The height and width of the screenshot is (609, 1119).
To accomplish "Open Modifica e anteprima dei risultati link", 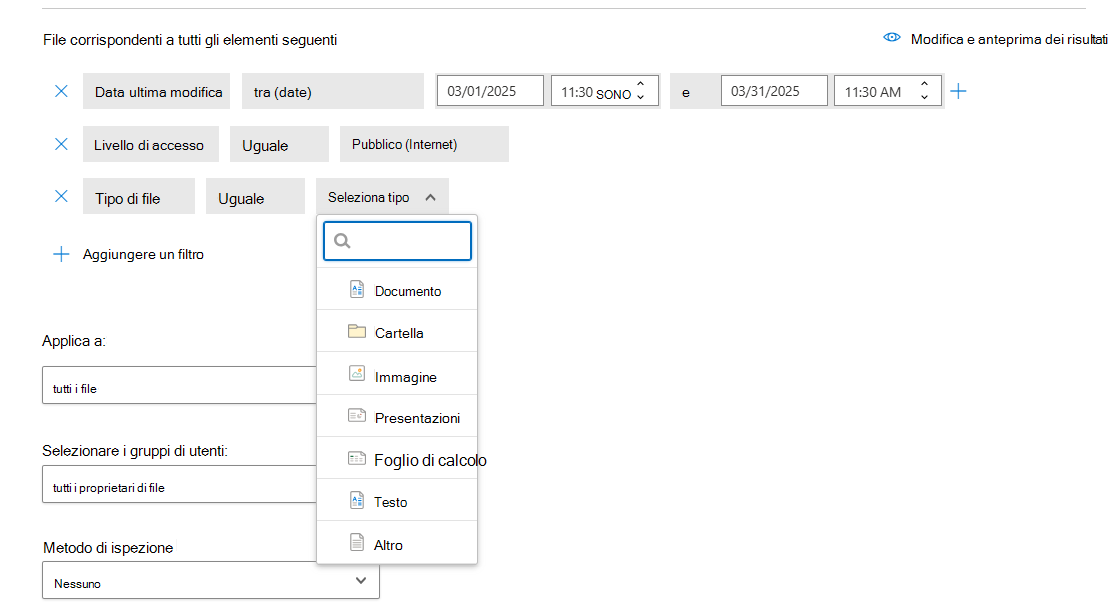I will pos(1008,39).
